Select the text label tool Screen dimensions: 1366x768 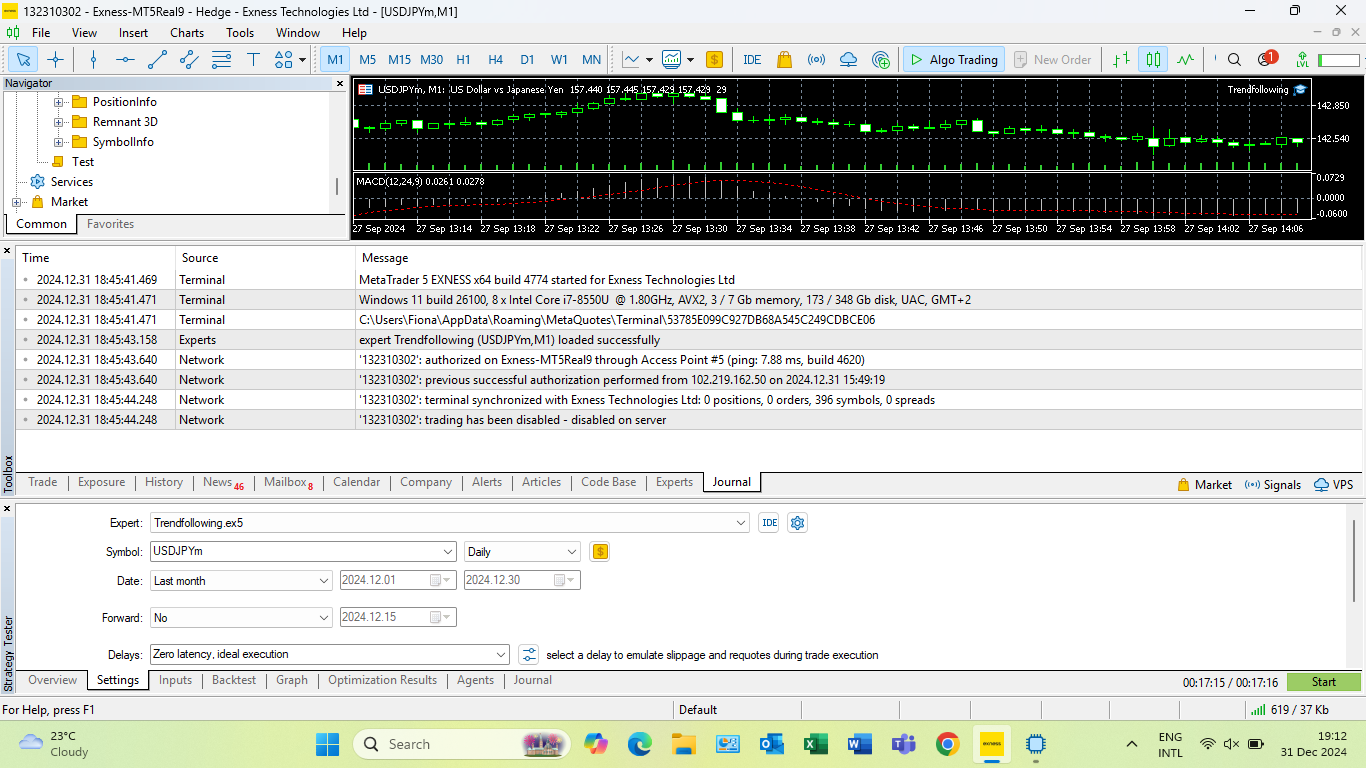click(253, 60)
